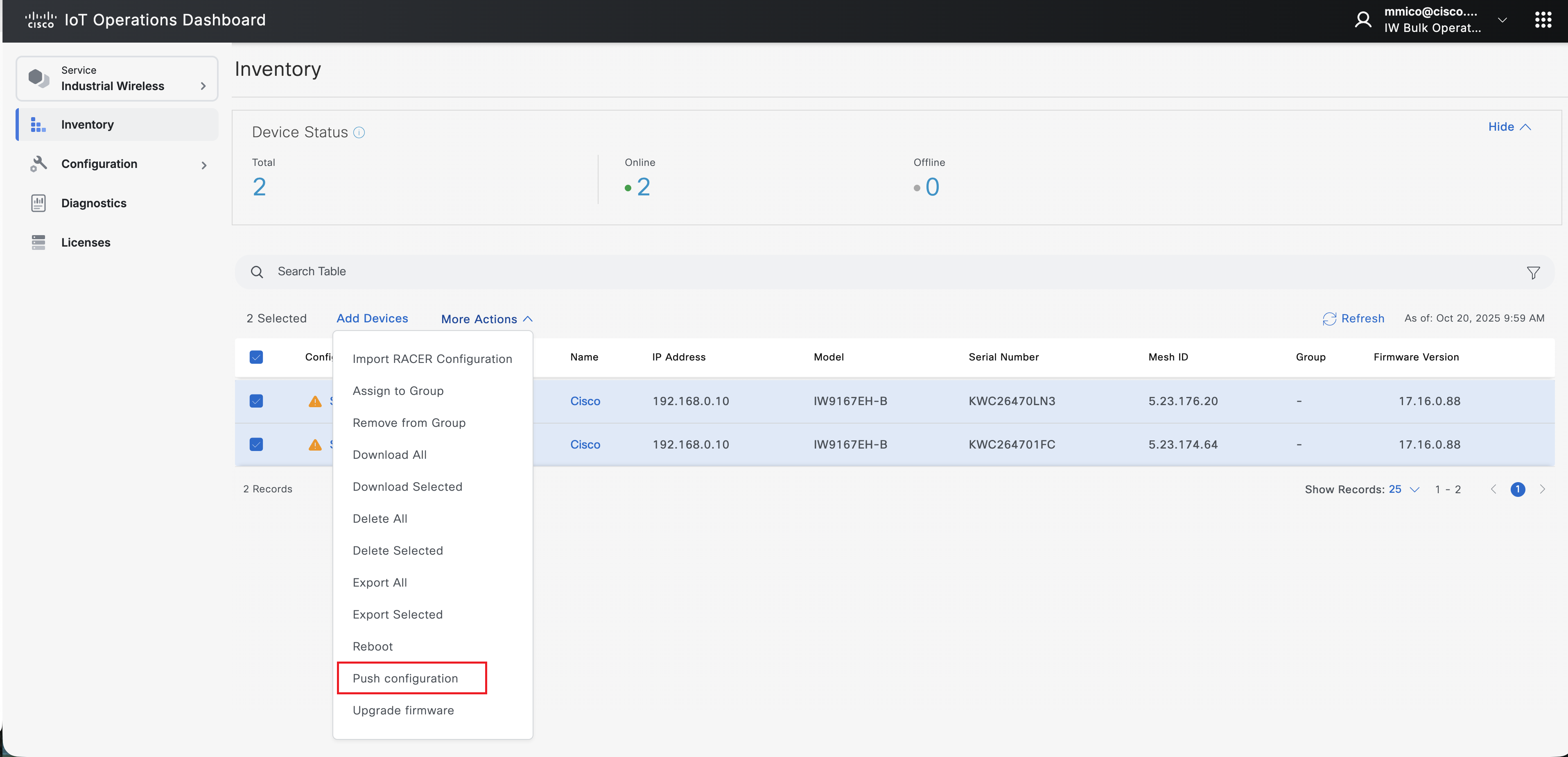Open the Diagnostics section

[x=94, y=203]
